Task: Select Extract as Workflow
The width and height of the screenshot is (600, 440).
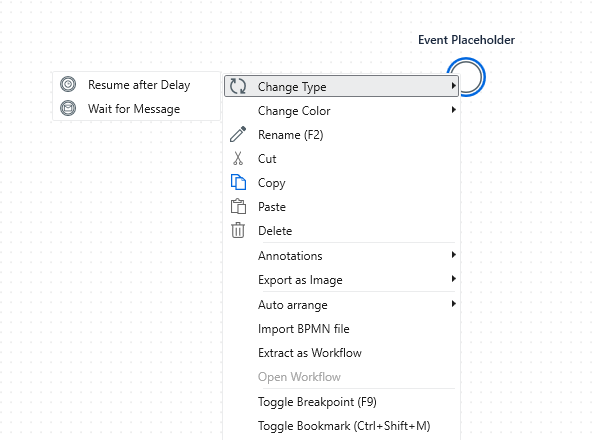Action: pyautogui.click(x=309, y=353)
